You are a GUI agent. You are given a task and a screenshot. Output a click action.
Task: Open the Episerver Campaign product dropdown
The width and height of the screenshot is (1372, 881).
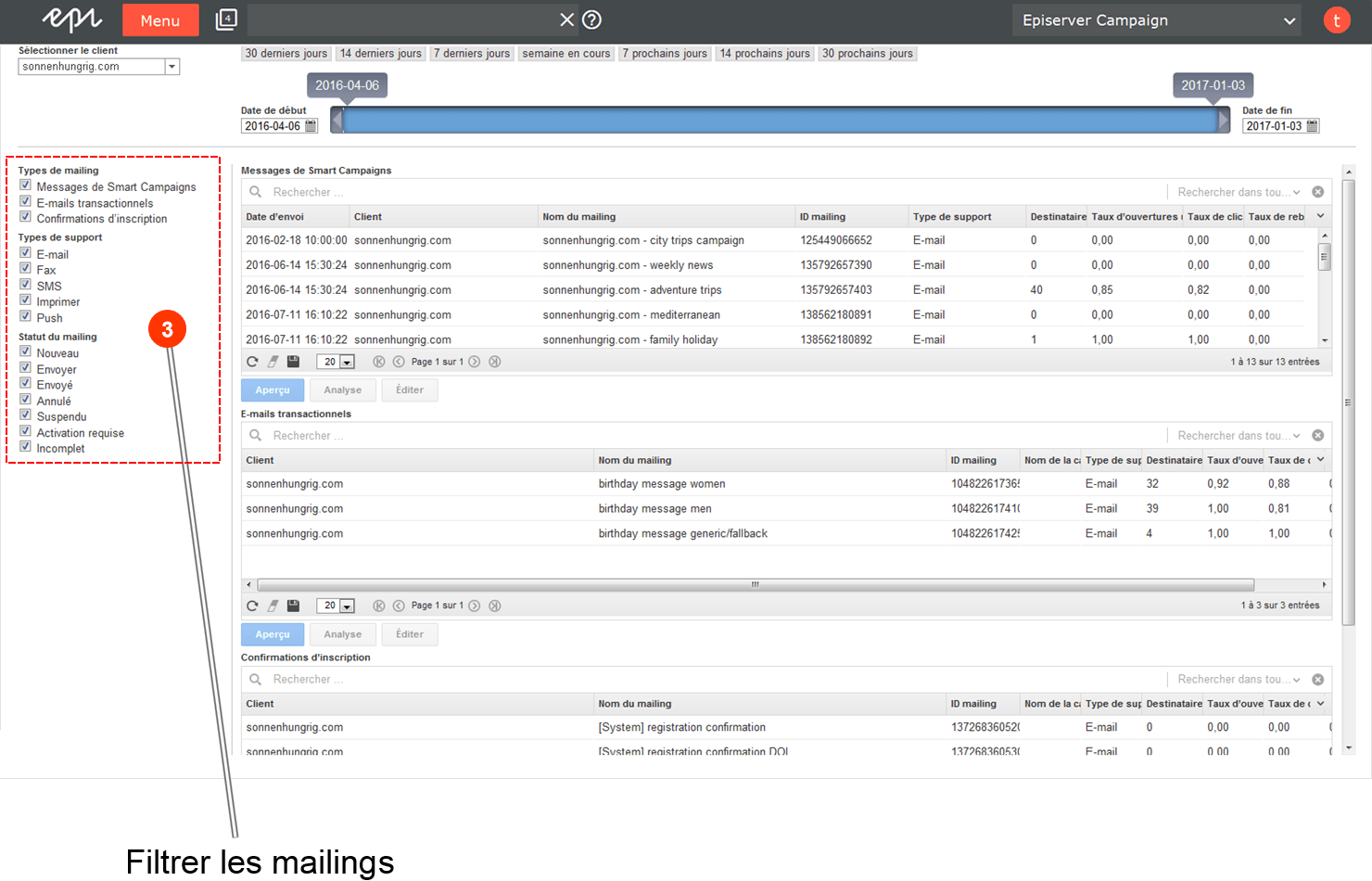[1156, 20]
